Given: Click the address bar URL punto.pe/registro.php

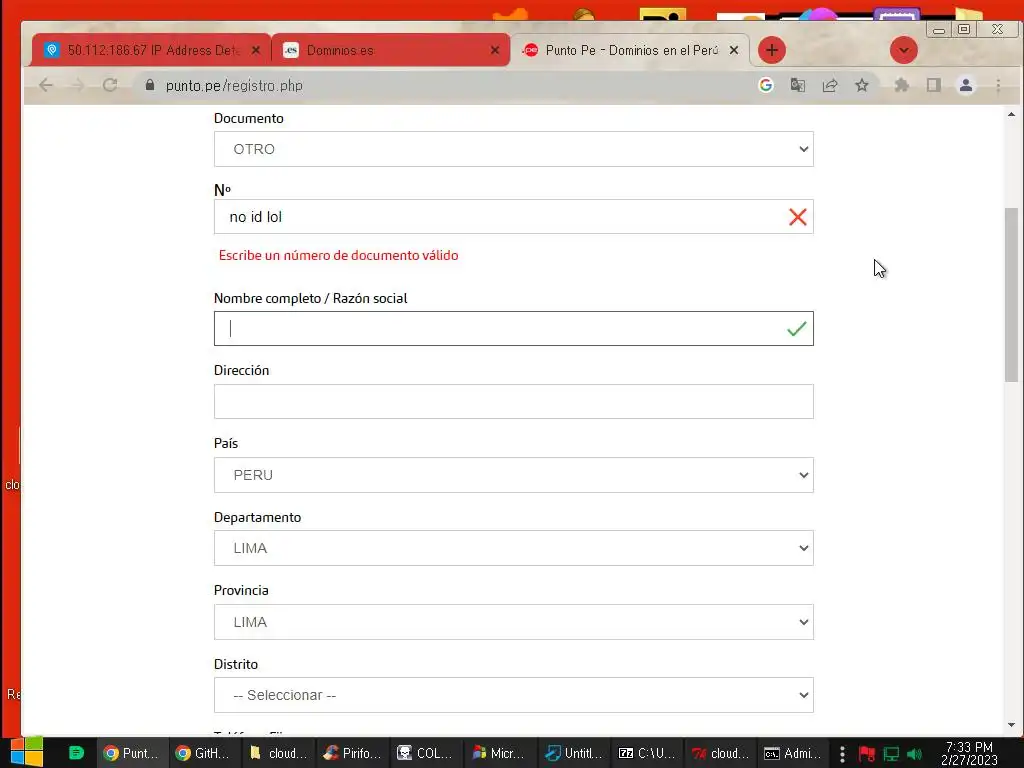Looking at the screenshot, I should 234,86.
